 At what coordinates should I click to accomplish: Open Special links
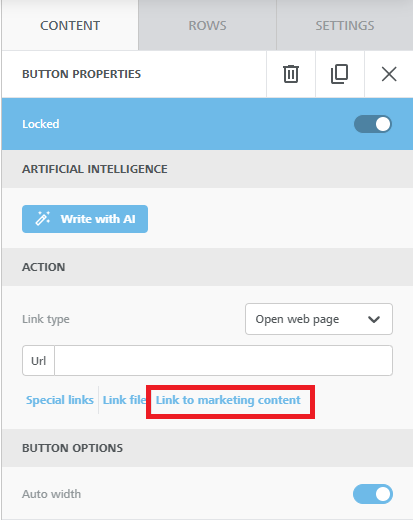(x=60, y=400)
